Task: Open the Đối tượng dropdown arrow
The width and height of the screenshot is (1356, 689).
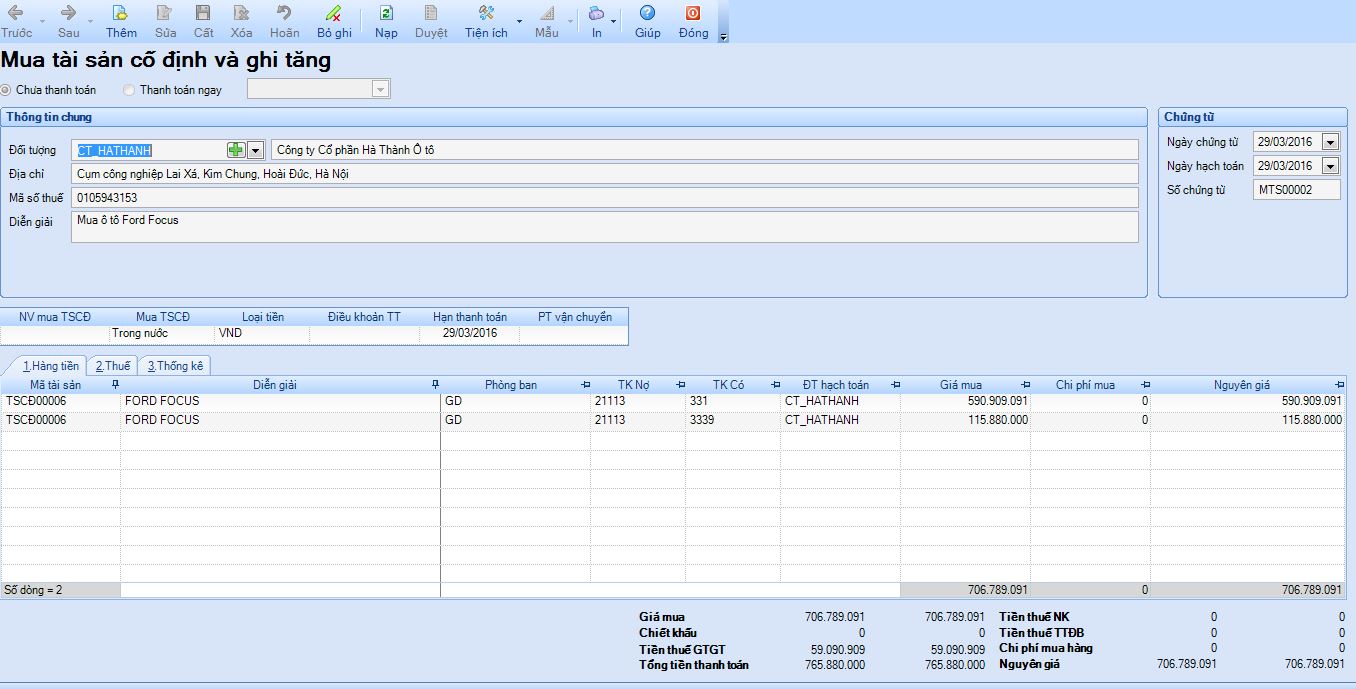Action: point(255,150)
